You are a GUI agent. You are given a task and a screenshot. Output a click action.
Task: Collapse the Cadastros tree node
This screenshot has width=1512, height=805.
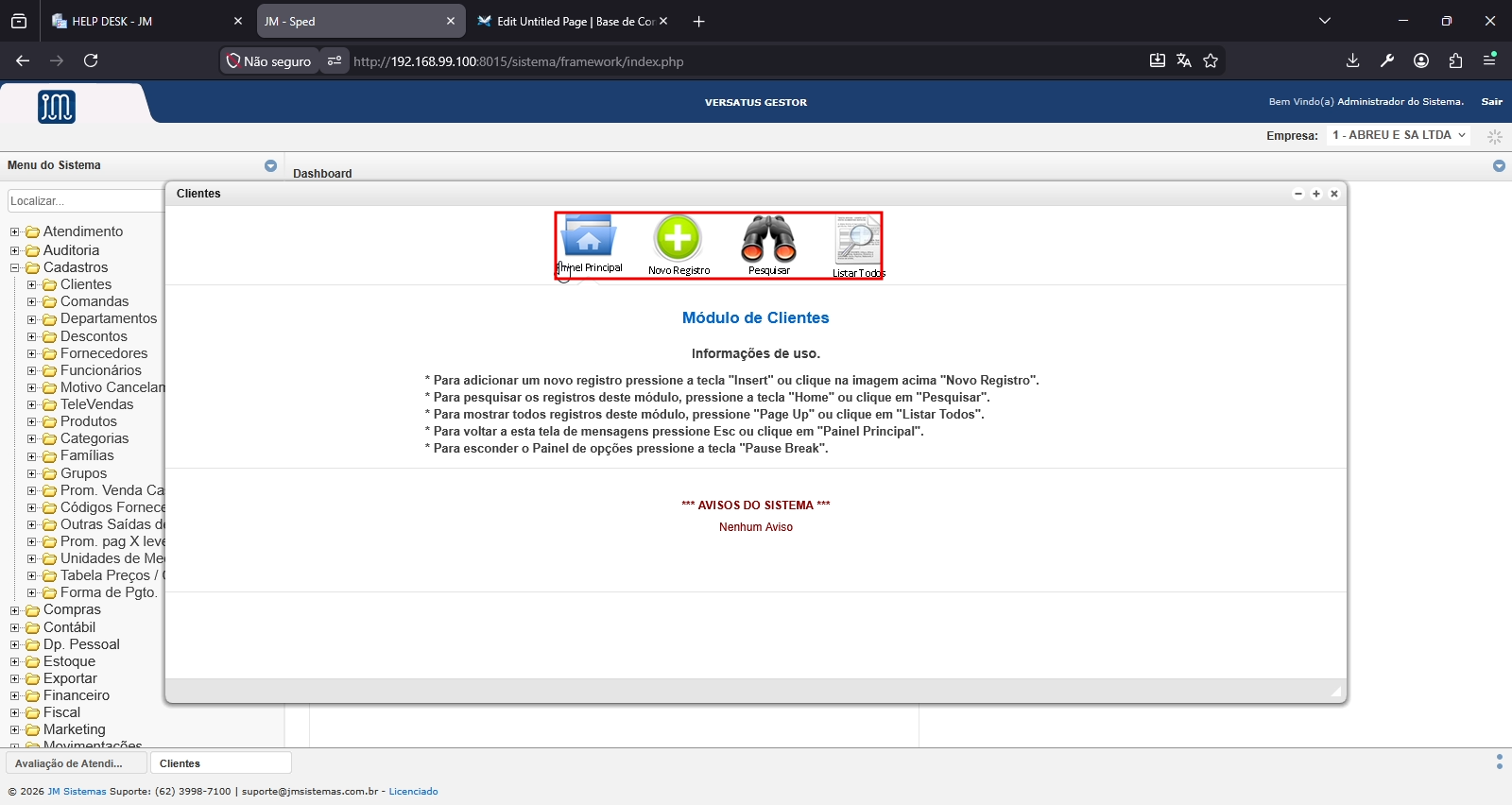coord(15,267)
